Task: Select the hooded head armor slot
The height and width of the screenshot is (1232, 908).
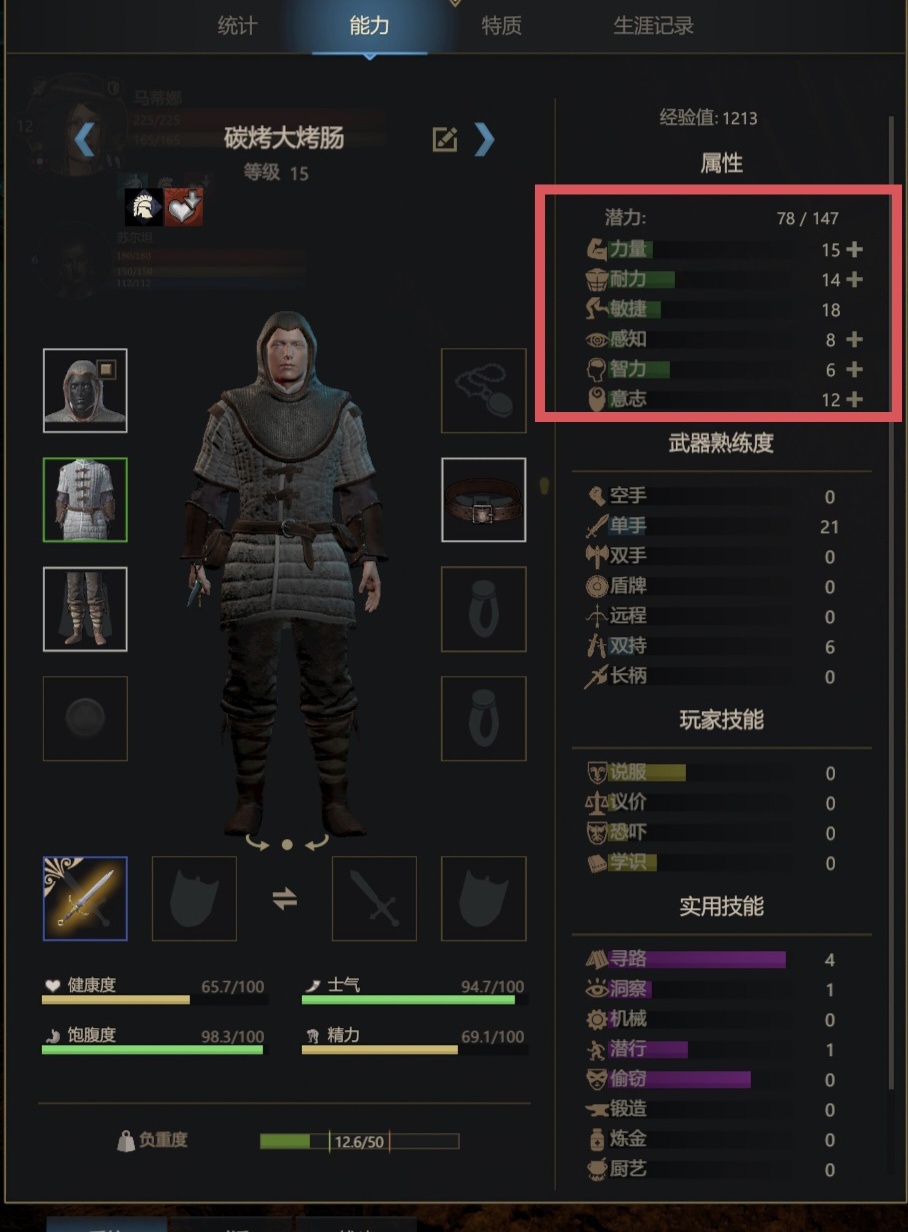Action: click(x=85, y=391)
